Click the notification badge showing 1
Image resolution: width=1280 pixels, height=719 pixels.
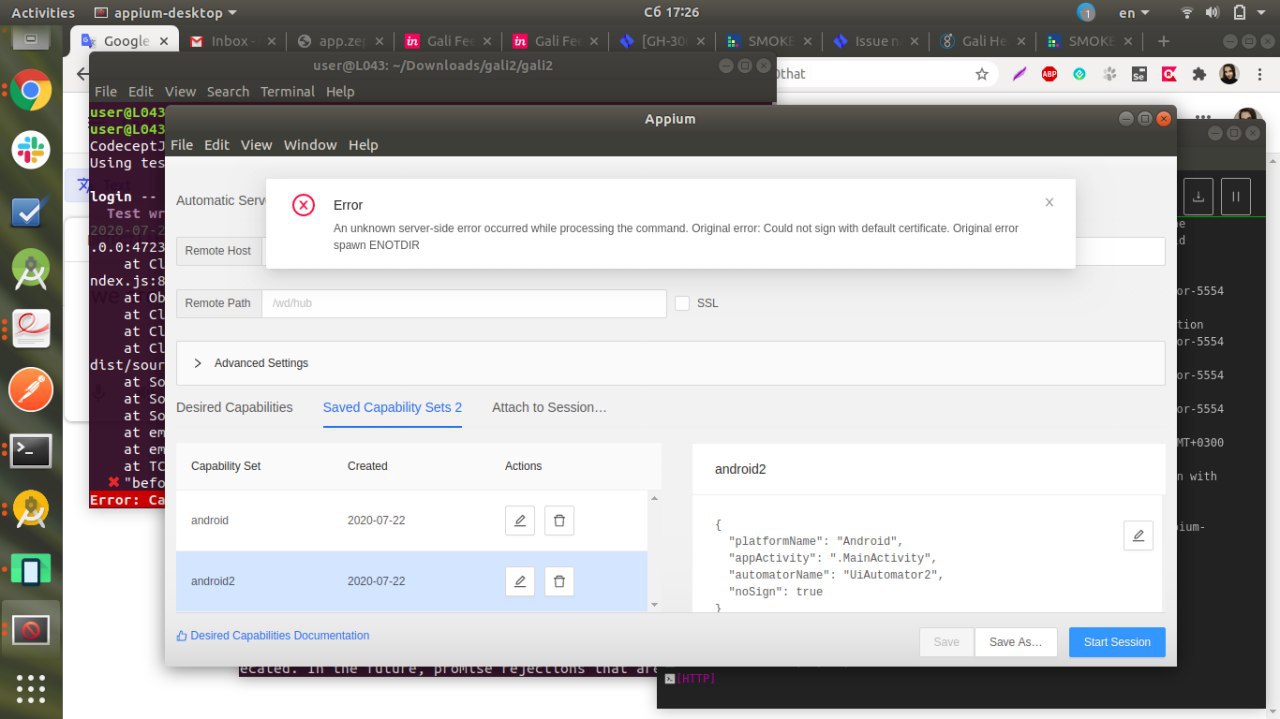(1086, 13)
